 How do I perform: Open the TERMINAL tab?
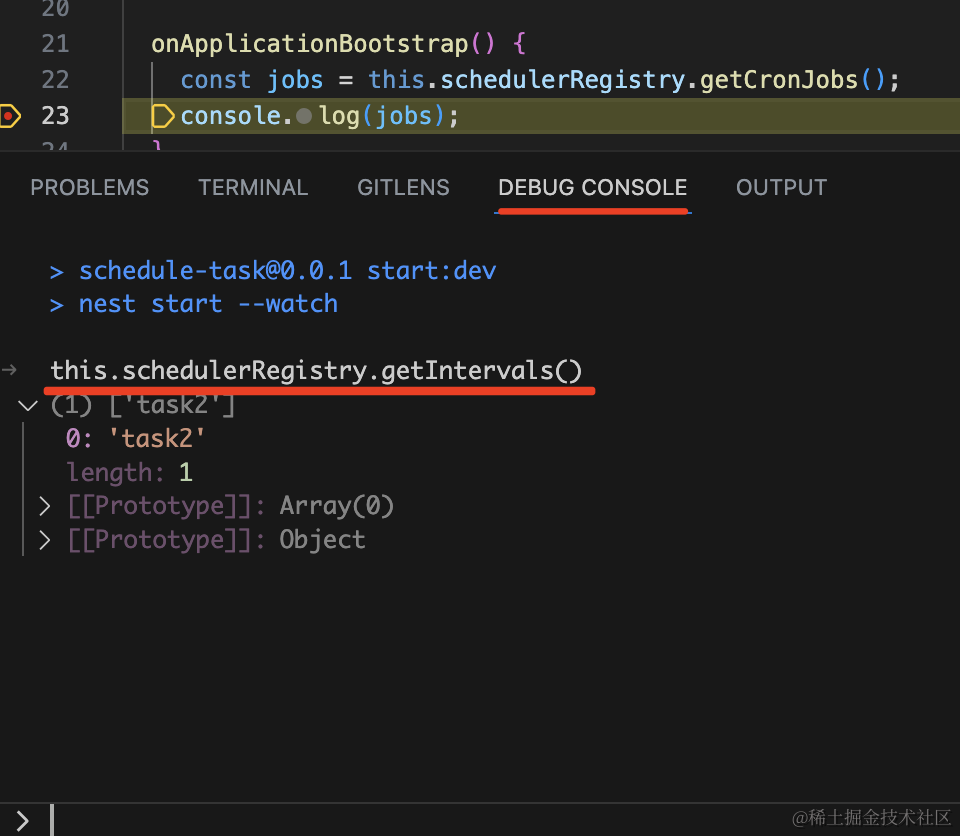coord(253,188)
